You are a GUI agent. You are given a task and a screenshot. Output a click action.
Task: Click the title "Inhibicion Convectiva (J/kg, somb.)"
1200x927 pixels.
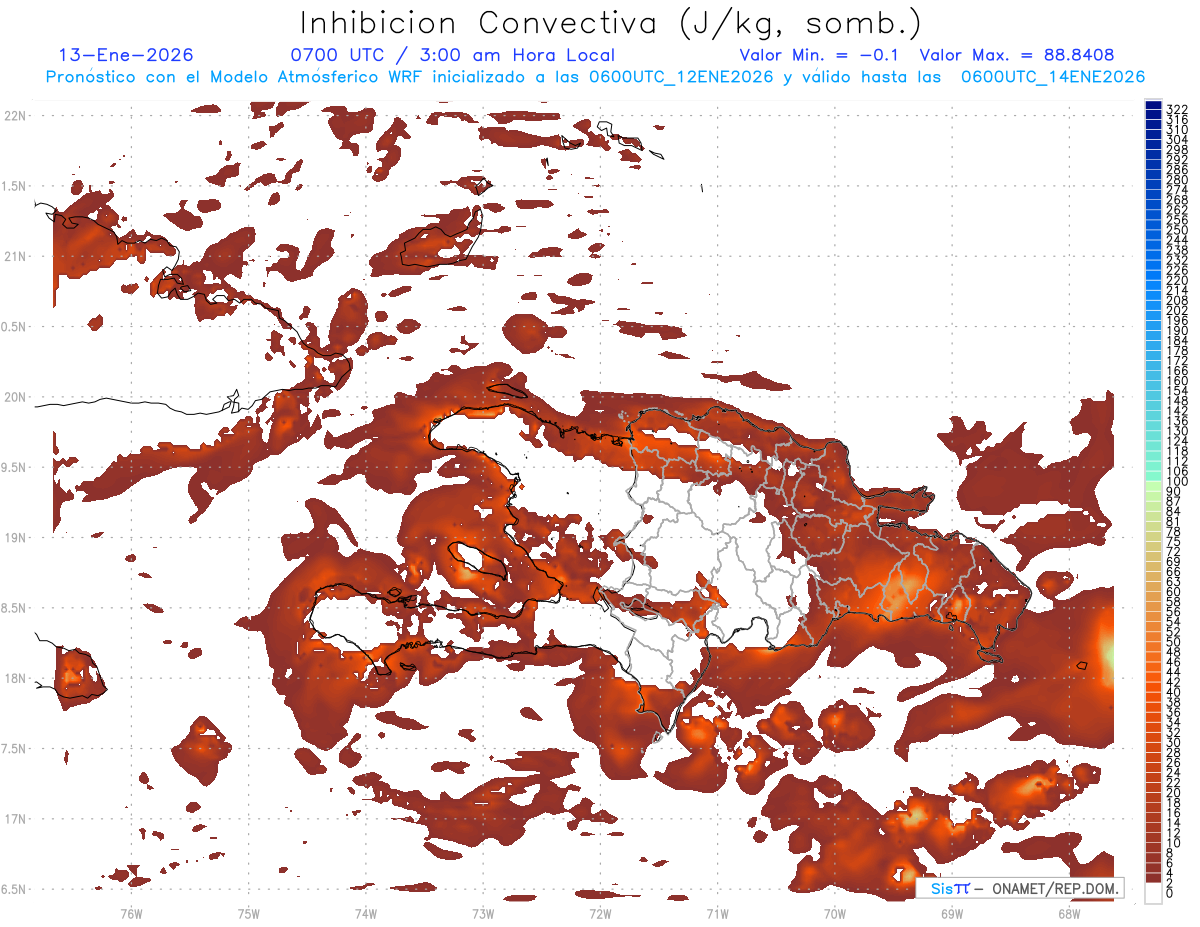pyautogui.click(x=611, y=24)
